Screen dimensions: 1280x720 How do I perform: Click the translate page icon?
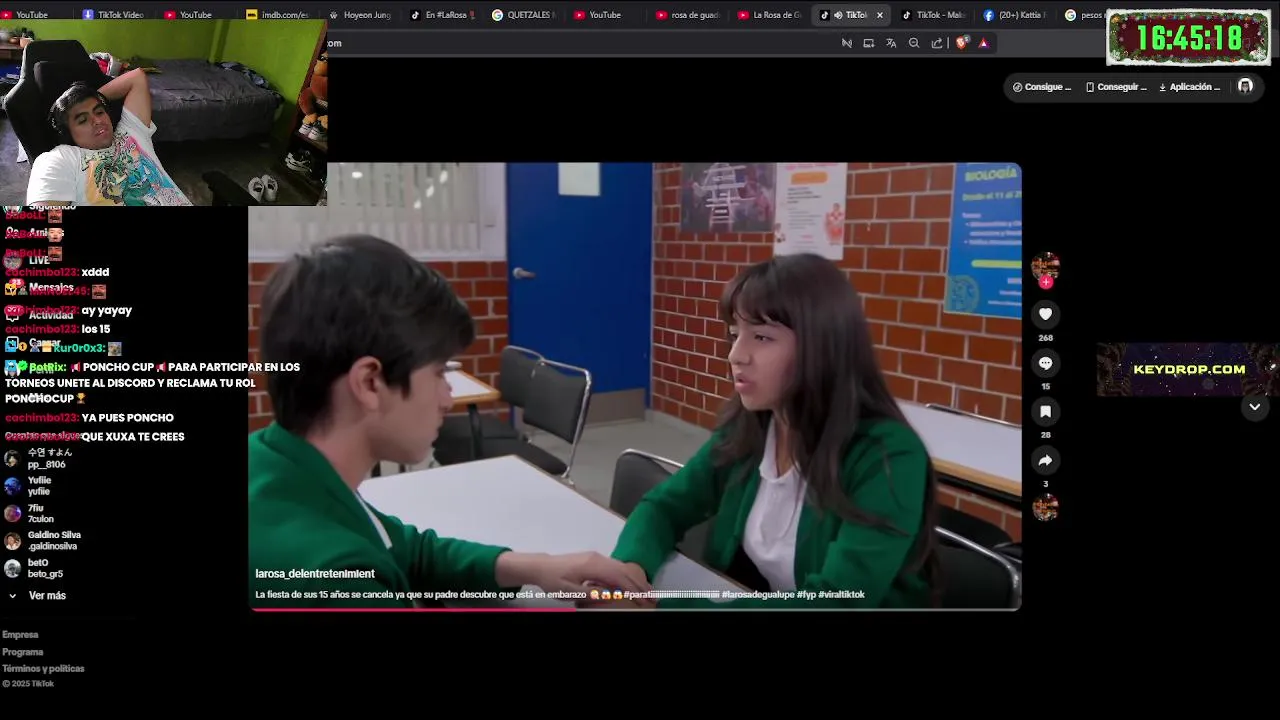[891, 43]
